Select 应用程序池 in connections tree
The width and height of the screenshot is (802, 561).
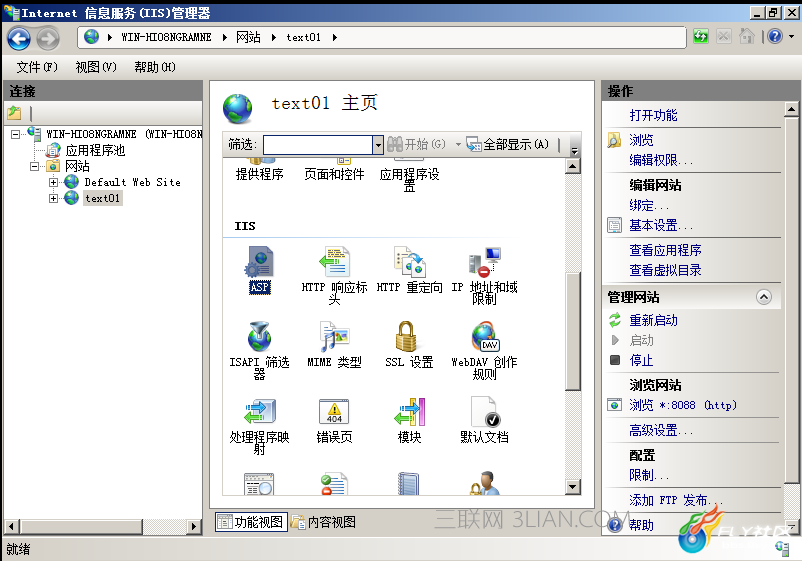(95, 150)
